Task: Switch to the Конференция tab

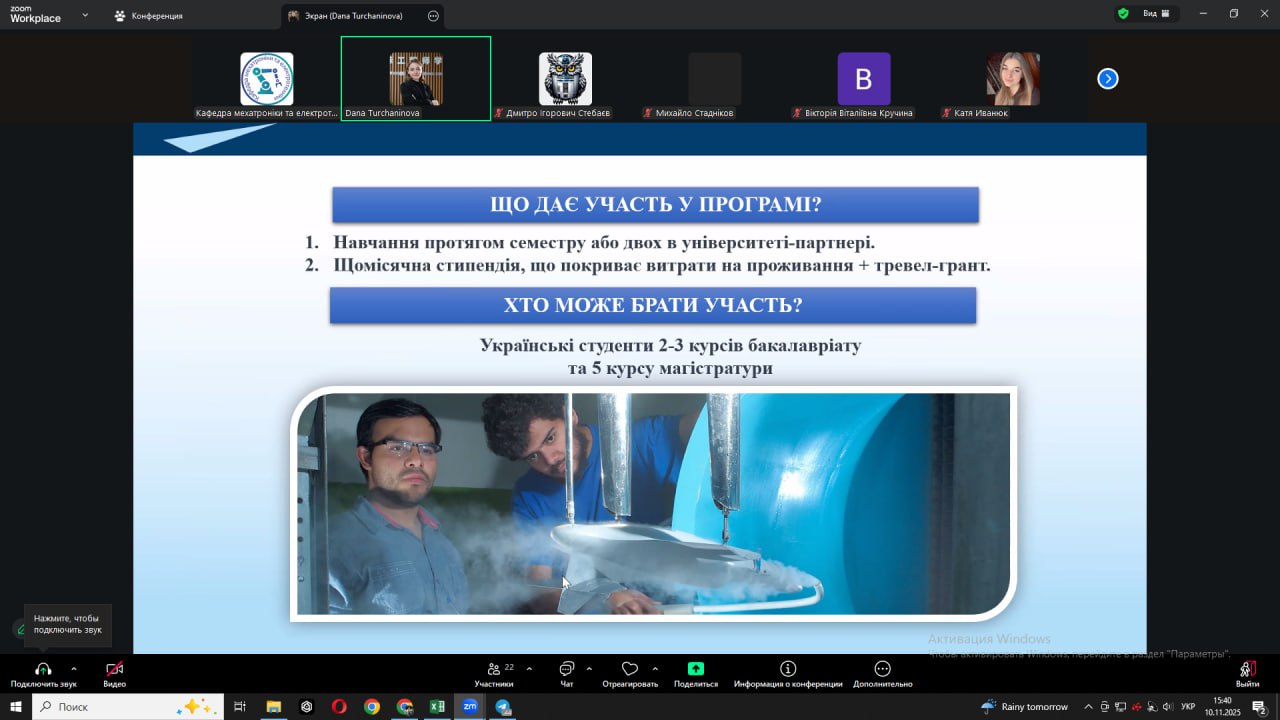Action: pyautogui.click(x=148, y=16)
